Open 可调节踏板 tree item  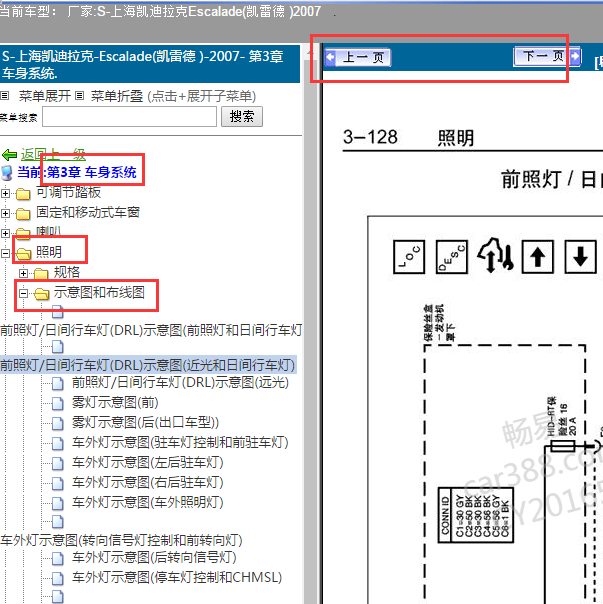click(x=69, y=192)
